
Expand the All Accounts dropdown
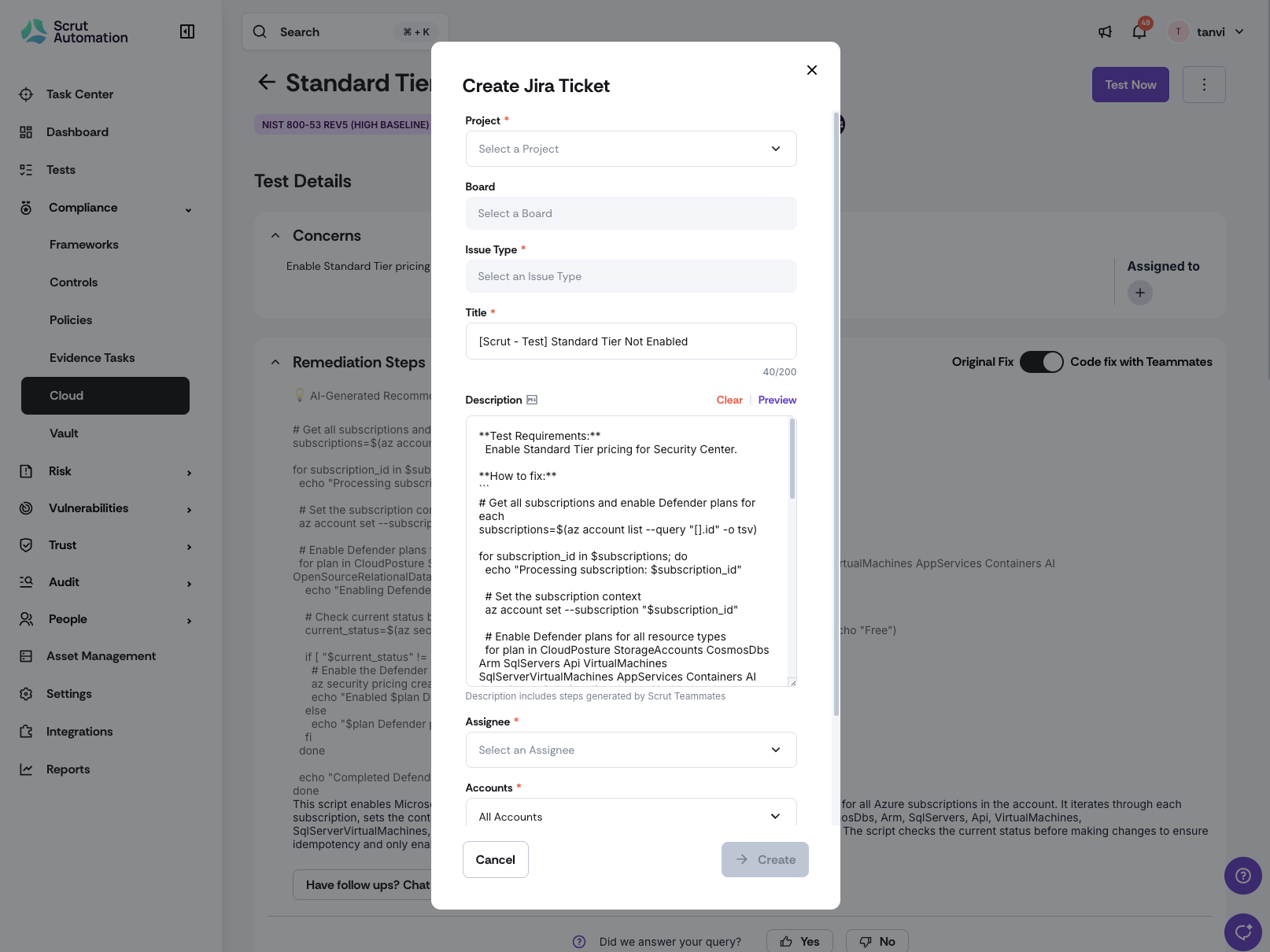coord(631,816)
